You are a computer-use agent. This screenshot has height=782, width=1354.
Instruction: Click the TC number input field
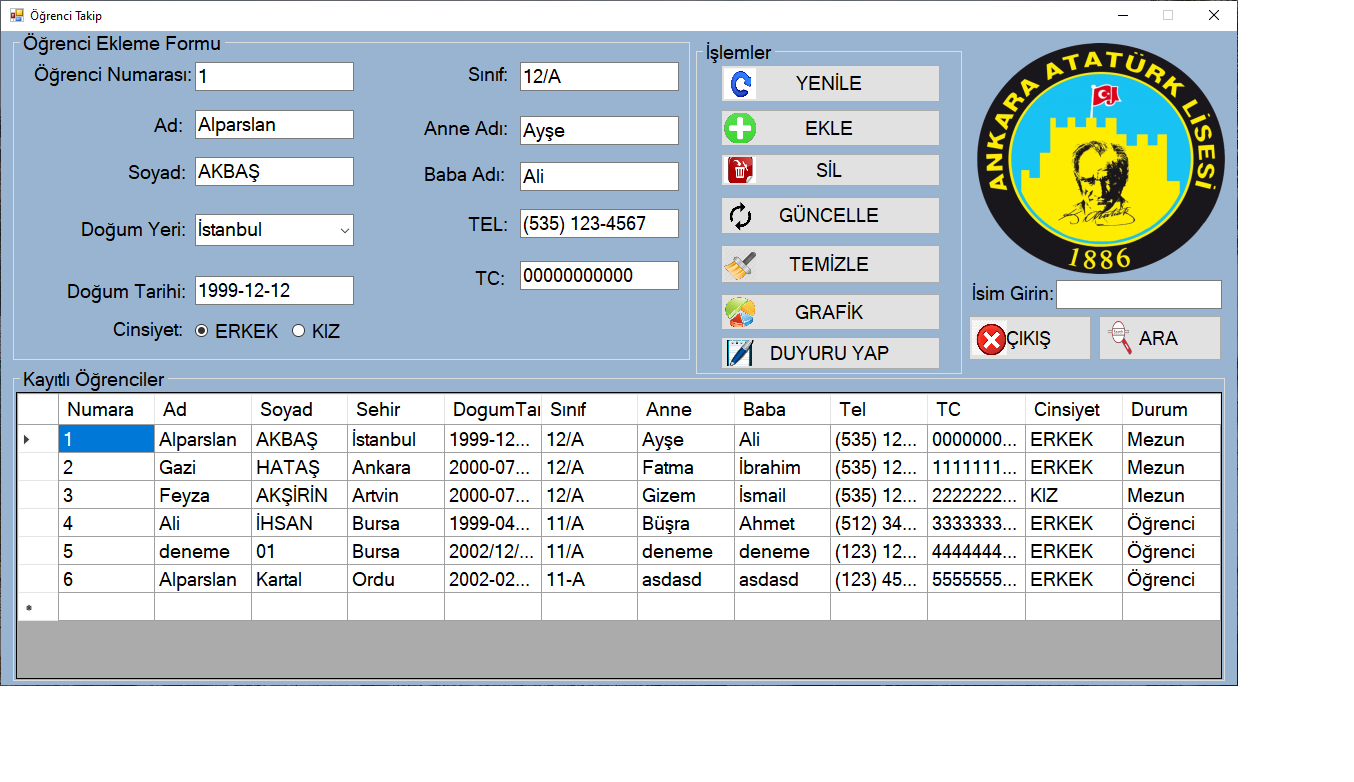point(599,276)
